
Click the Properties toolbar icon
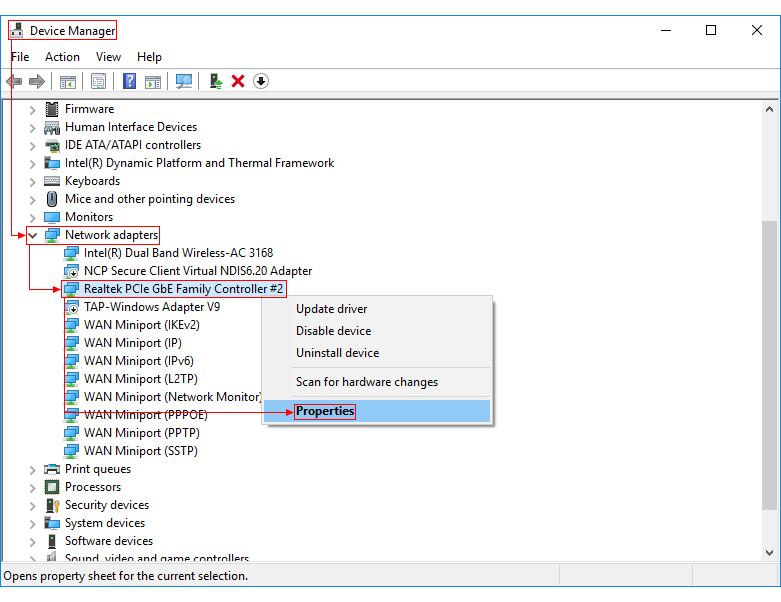99,81
